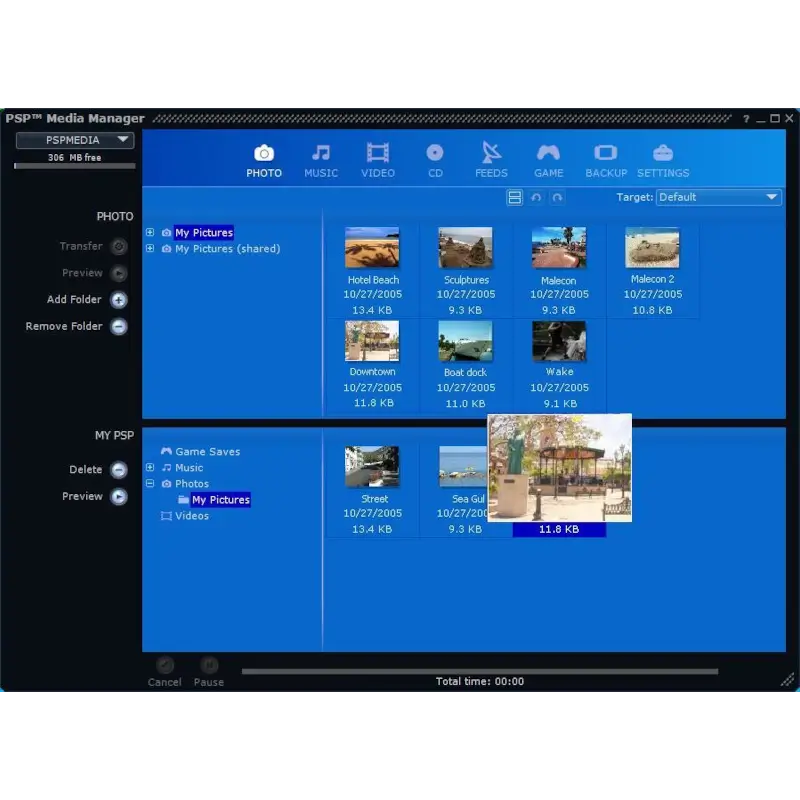This screenshot has width=800, height=800.
Task: Select Game Saves in MY PSP tree
Action: pos(207,452)
